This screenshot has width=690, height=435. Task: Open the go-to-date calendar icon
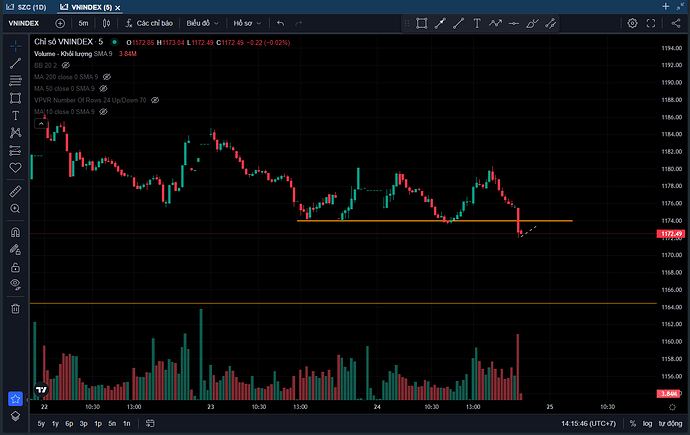coord(150,424)
